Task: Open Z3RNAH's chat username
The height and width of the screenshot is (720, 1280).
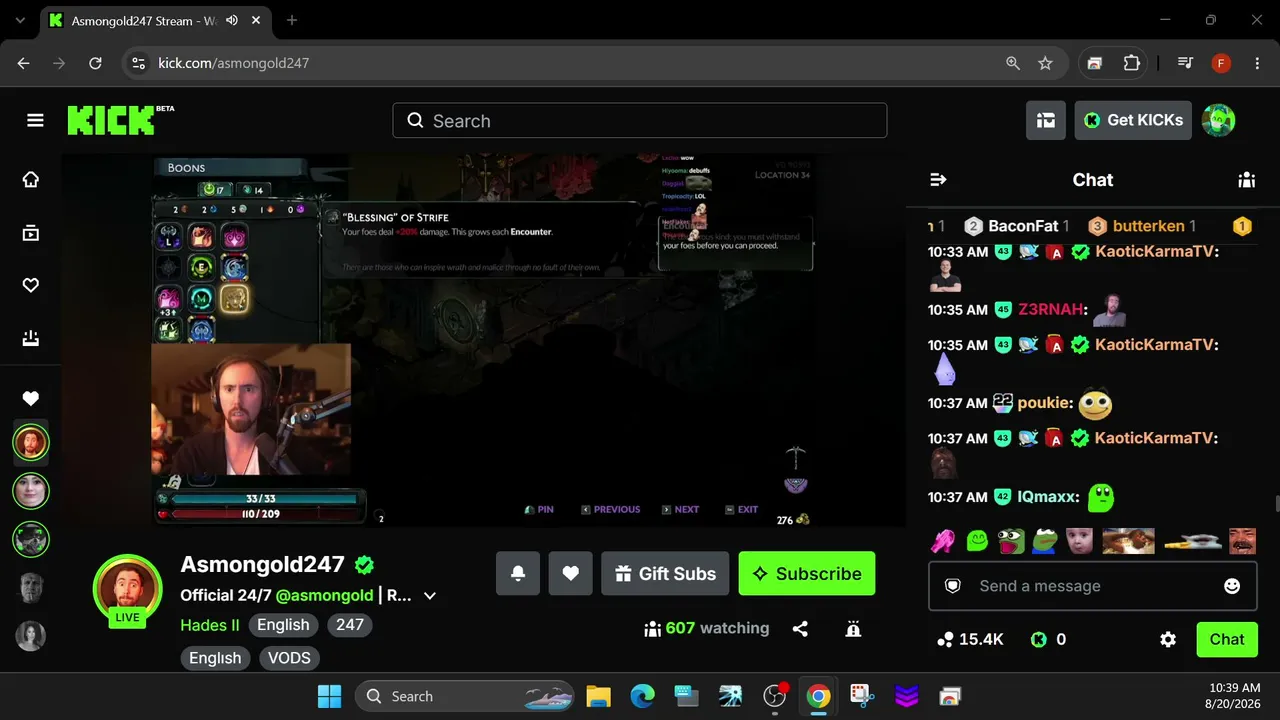Action: coord(1052,310)
